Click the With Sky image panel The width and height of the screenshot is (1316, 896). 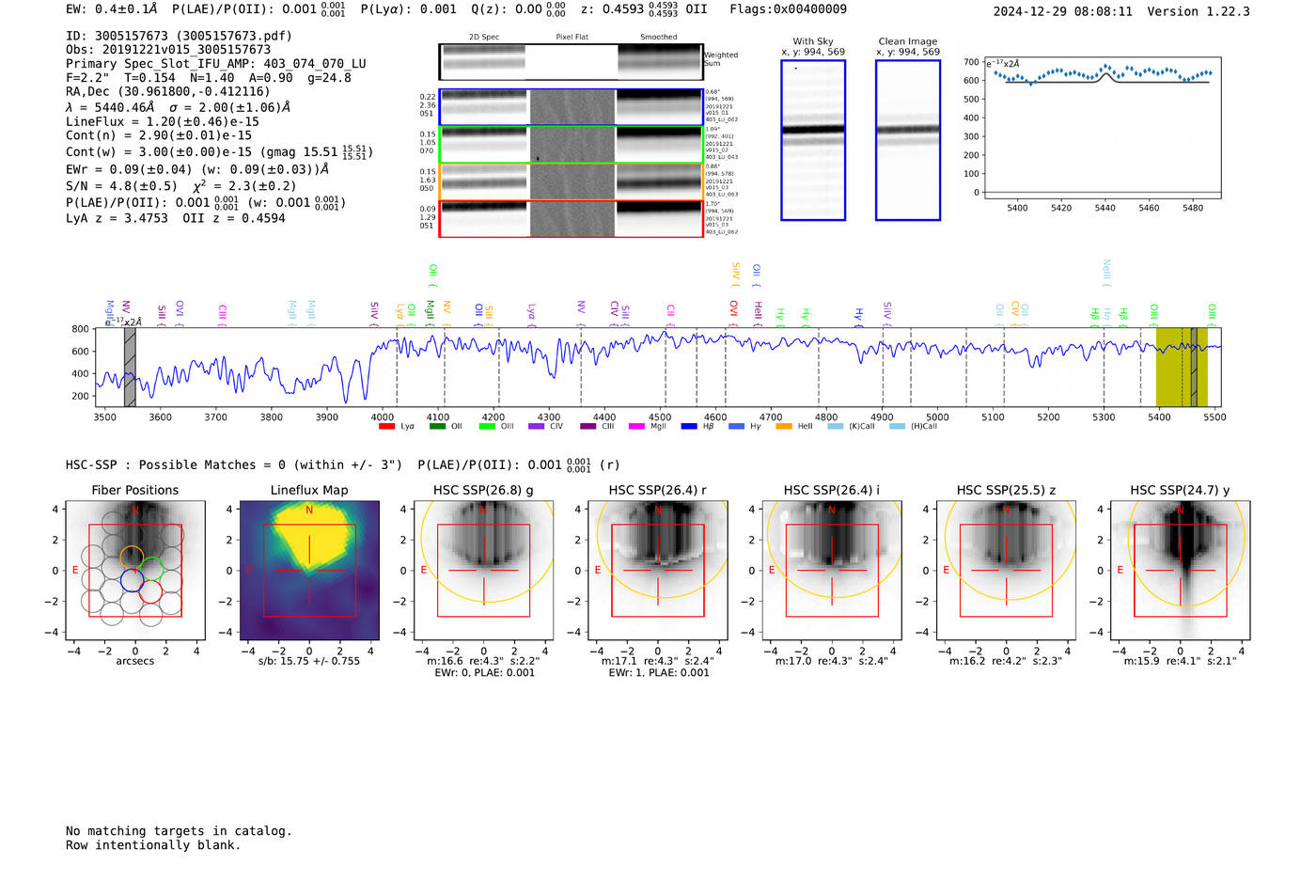click(x=813, y=140)
